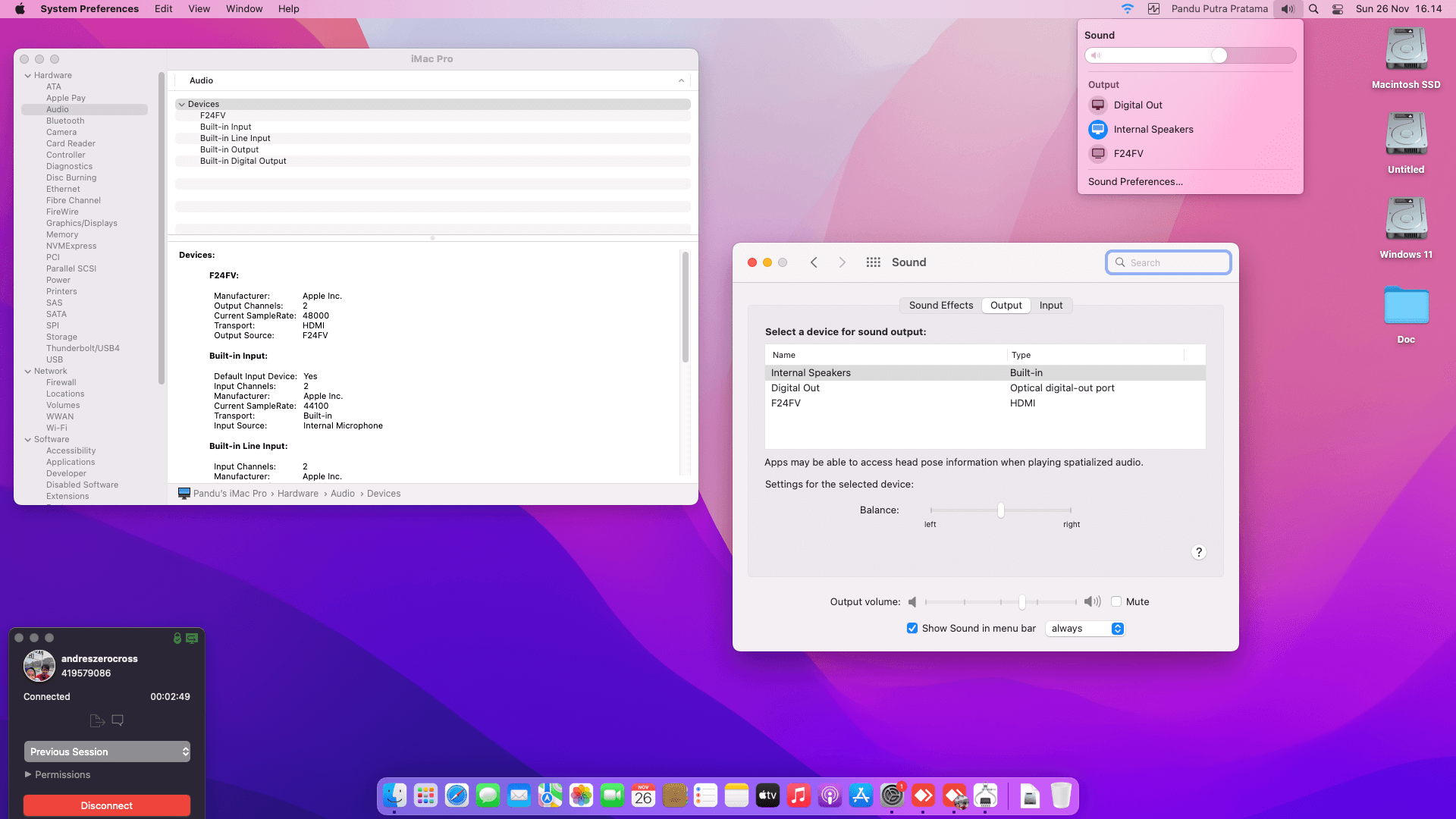The image size is (1456, 819).
Task: Open Sound Preferences… from Sound menu
Action: pyautogui.click(x=1135, y=182)
